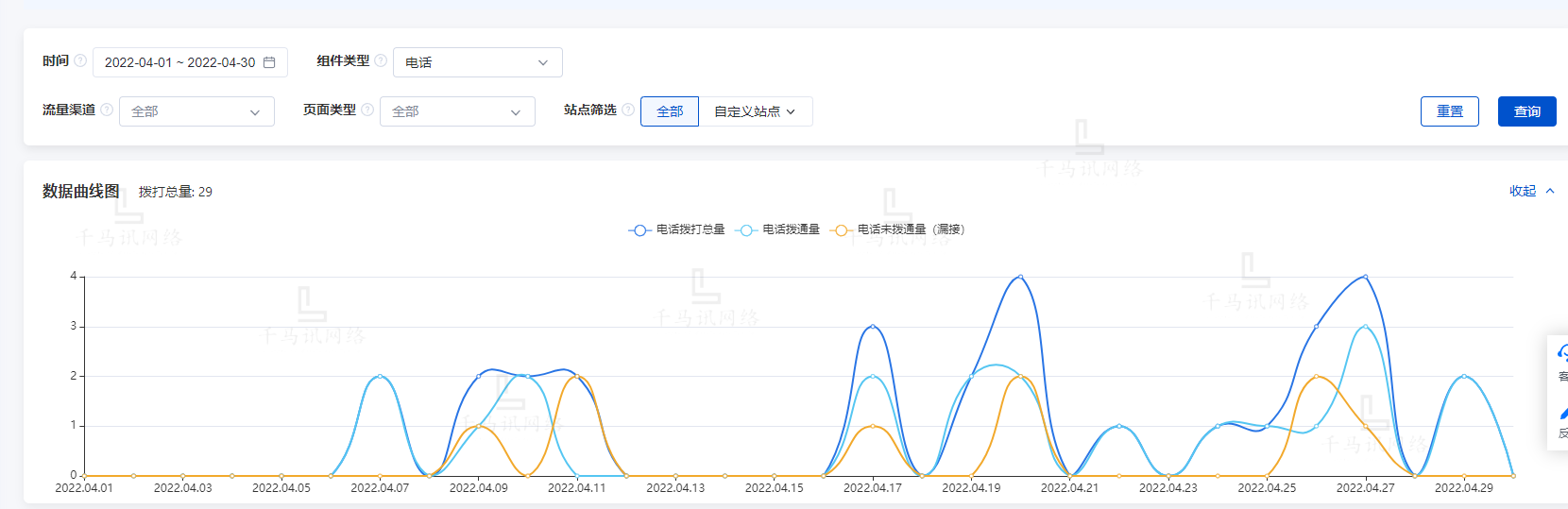The image size is (1568, 509).
Task: Collapse the chart using 收起
Action: click(1531, 191)
